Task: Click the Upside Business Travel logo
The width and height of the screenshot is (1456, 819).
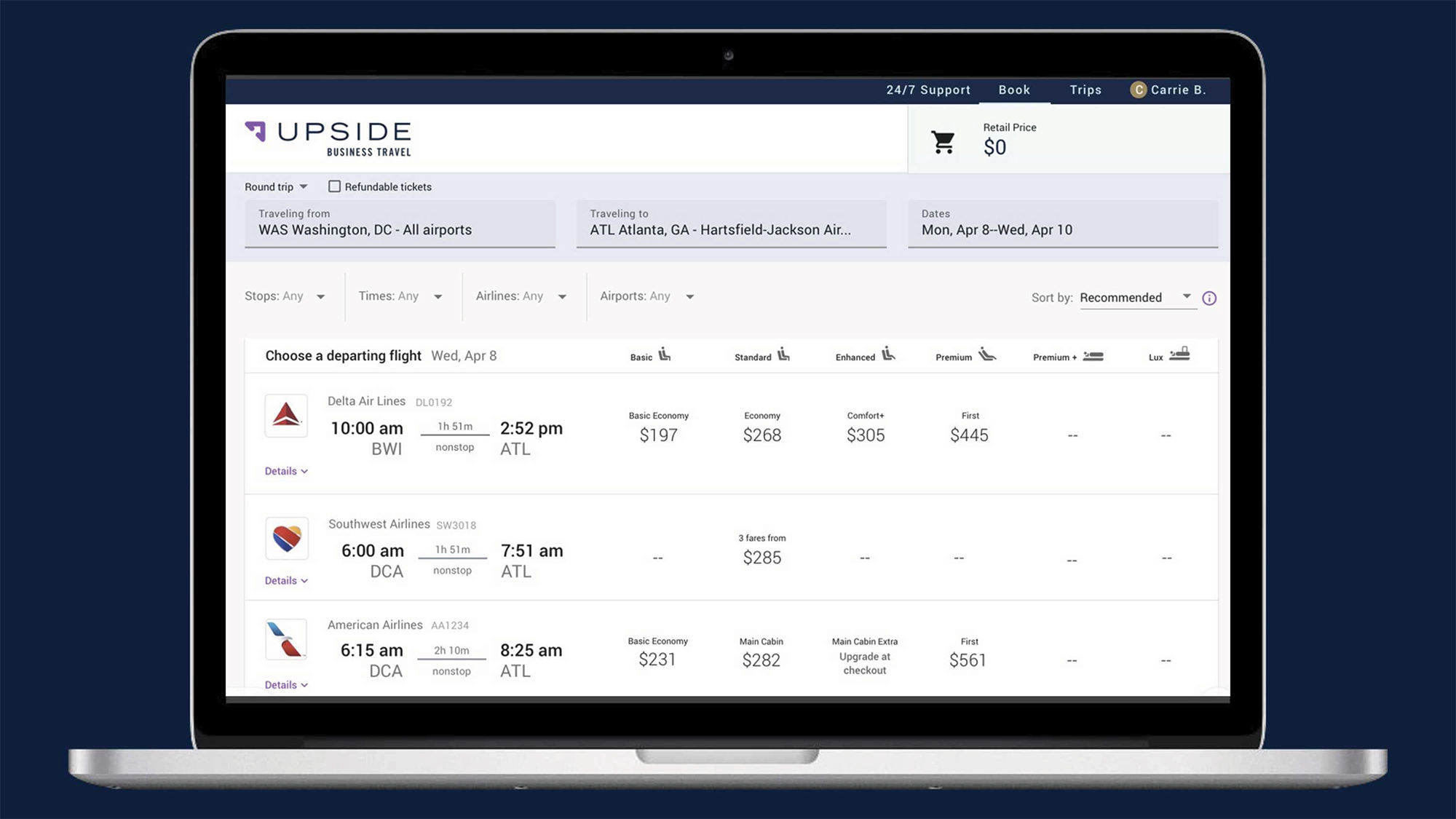Action: [x=328, y=139]
